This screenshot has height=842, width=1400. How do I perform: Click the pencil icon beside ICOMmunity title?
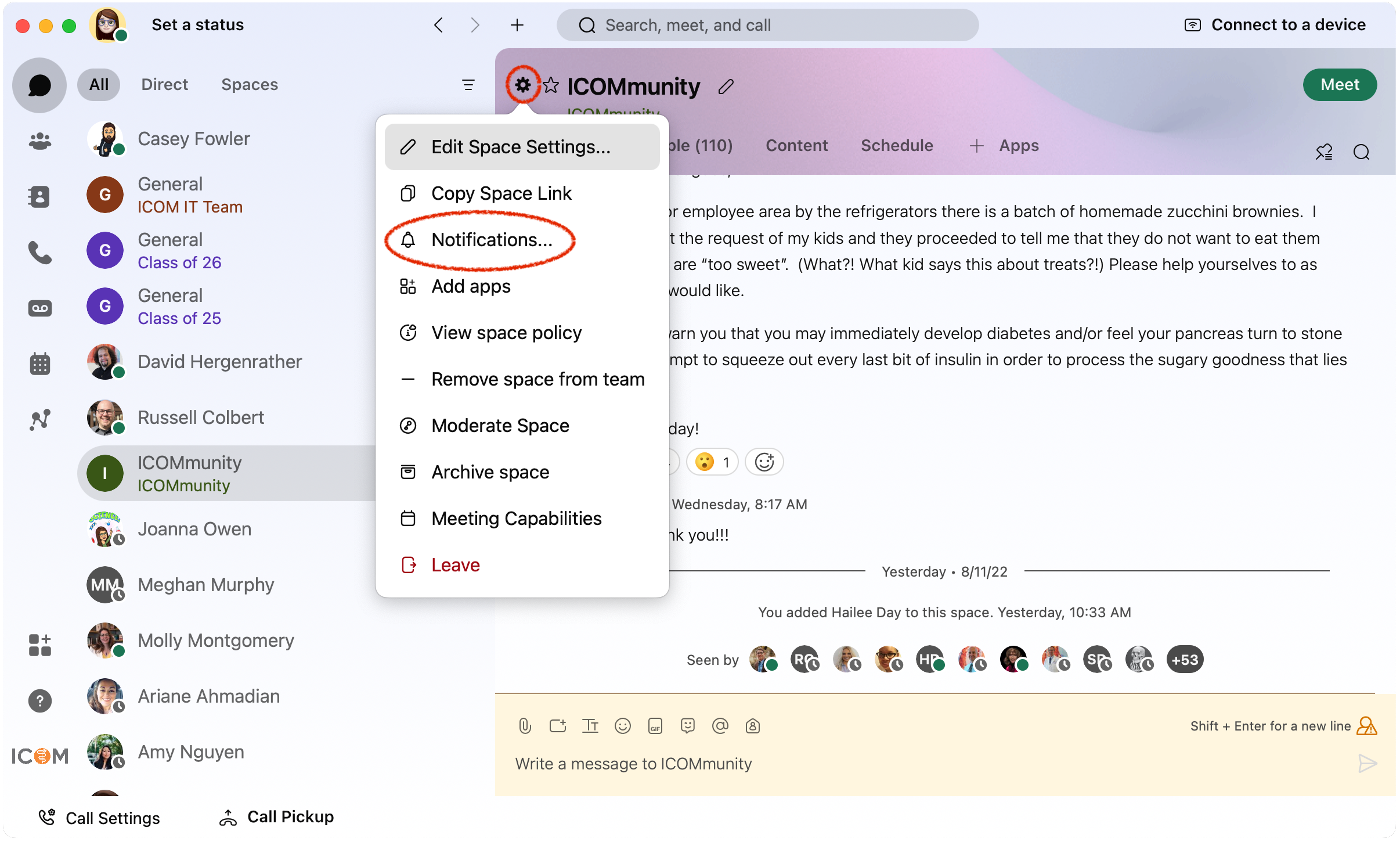tap(726, 87)
